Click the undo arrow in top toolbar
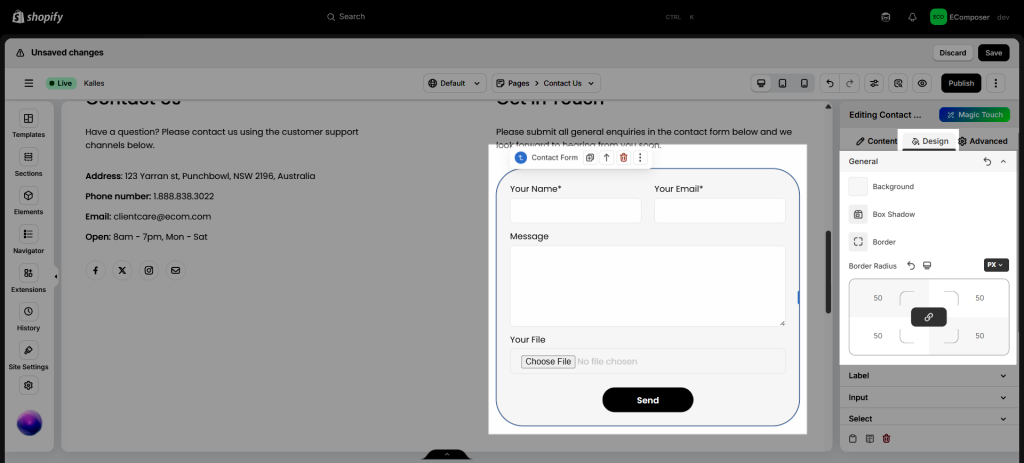This screenshot has height=463, width=1024. (829, 83)
